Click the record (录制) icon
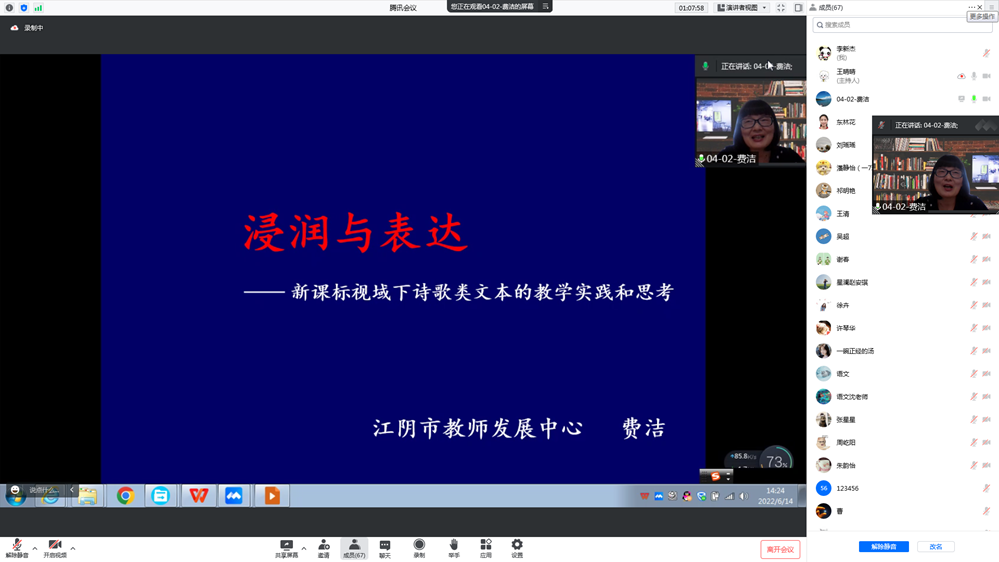This screenshot has width=999, height=562. pos(419,545)
